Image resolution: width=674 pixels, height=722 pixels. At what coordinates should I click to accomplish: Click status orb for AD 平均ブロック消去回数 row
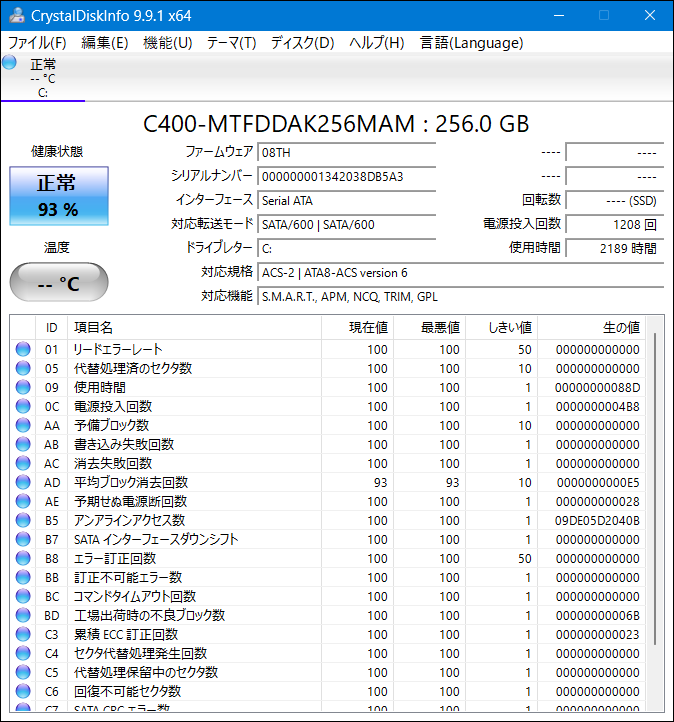pos(23,482)
